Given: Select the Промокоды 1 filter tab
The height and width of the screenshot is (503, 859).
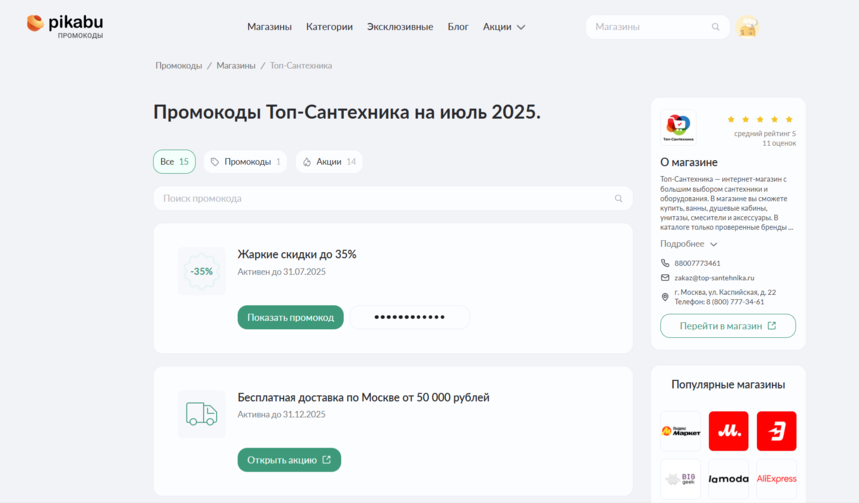Looking at the screenshot, I should pos(245,162).
